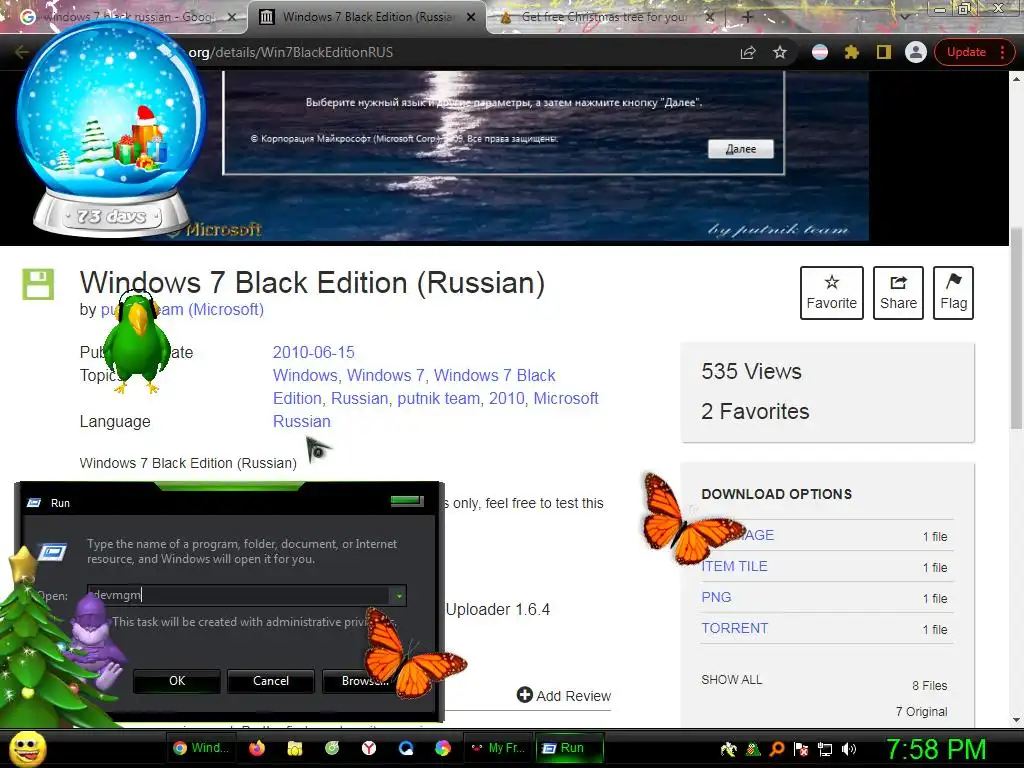This screenshot has height=768, width=1024.
Task: Click the 7 Original files entry
Action: pyautogui.click(x=921, y=711)
